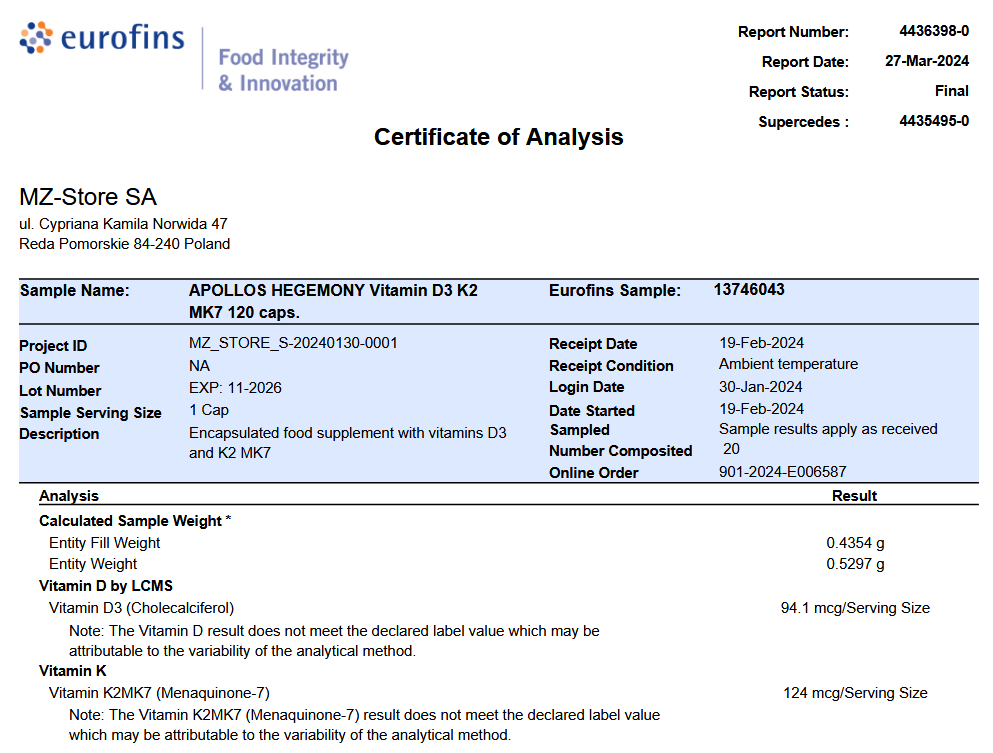The width and height of the screenshot is (993, 753).
Task: Click the "Sample Name:" label
Action: pyautogui.click(x=75, y=291)
